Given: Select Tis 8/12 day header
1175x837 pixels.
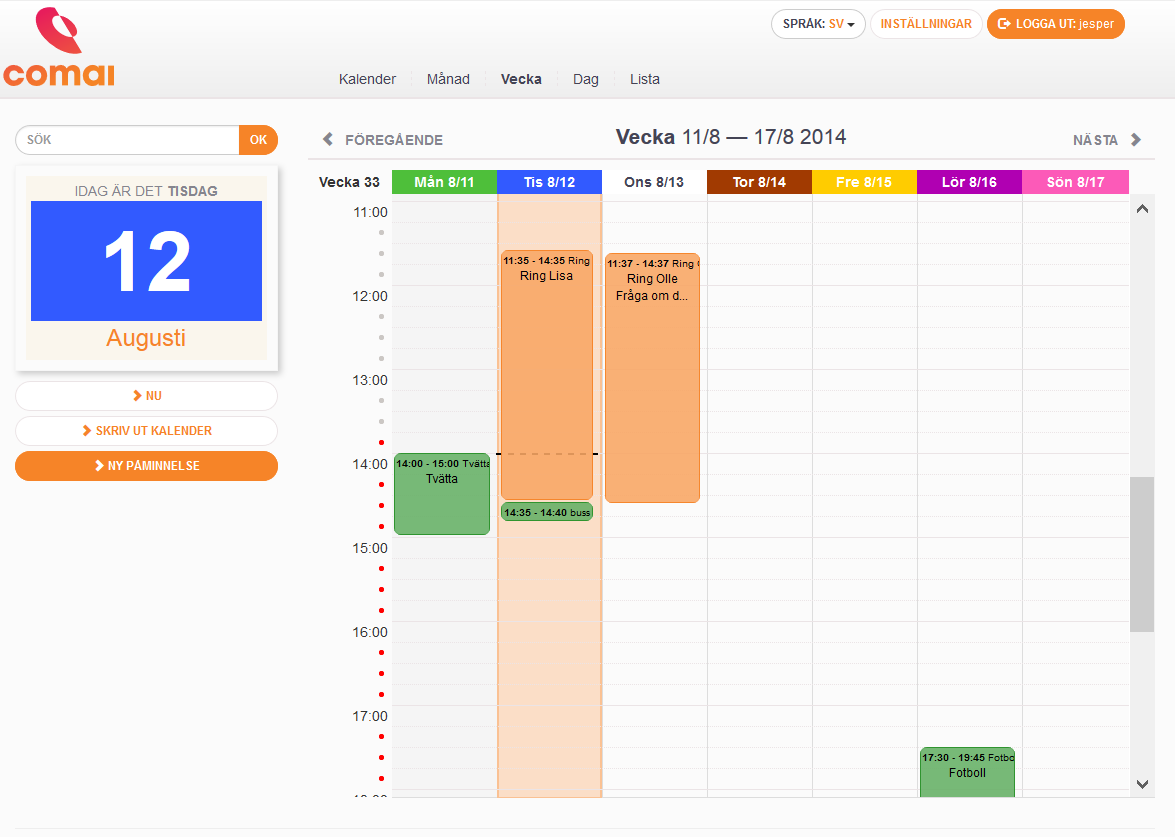Looking at the screenshot, I should [x=549, y=182].
